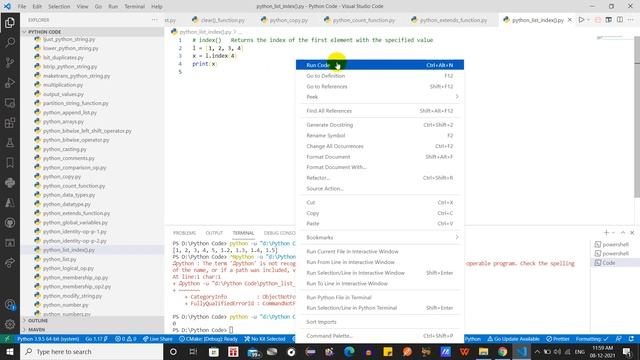Screen dimensions: 640x360
Task: Select Sort Imports menu entry
Action: click(380, 322)
